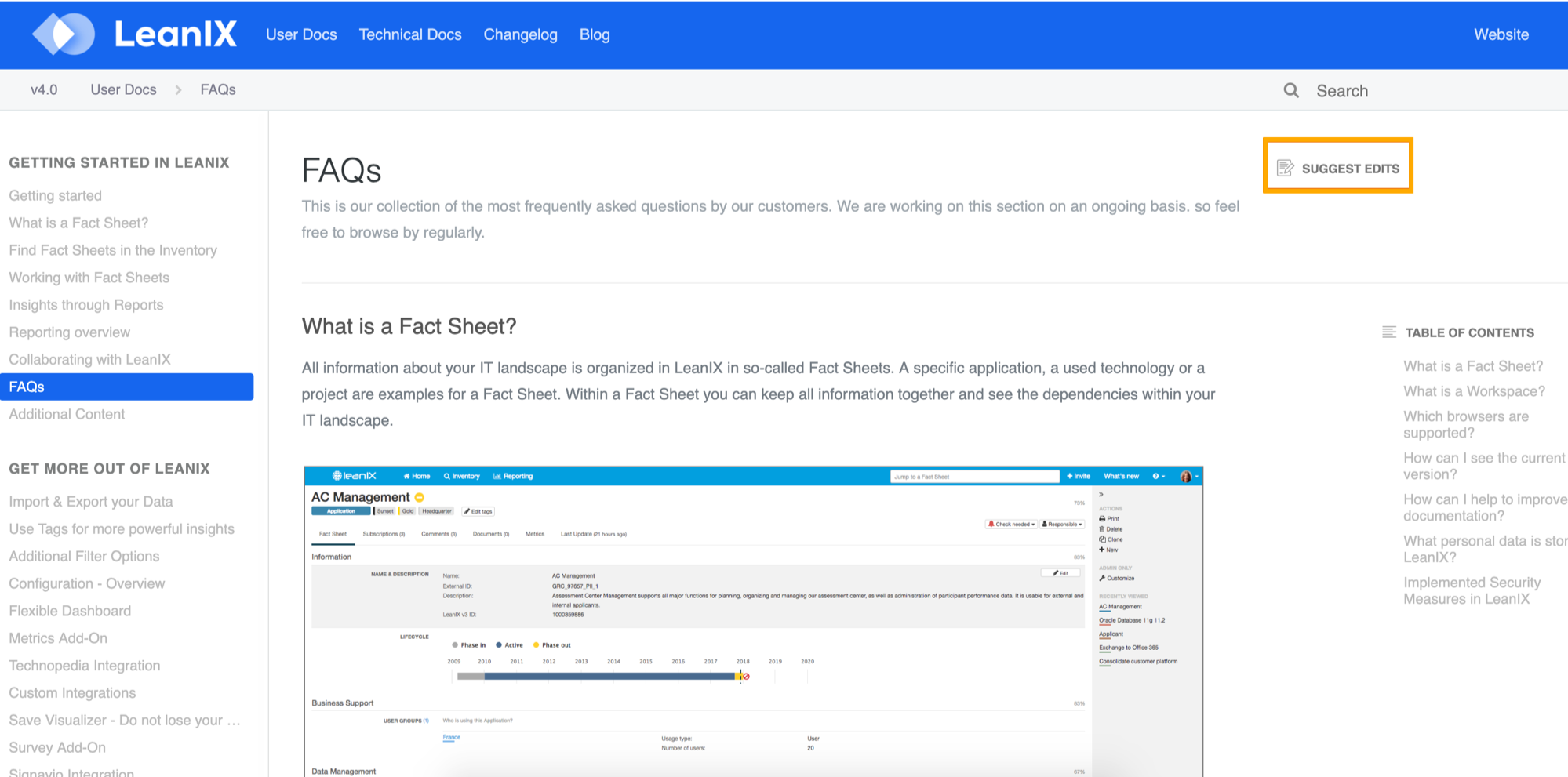
Task: Open Getting started in sidebar
Action: coord(56,195)
